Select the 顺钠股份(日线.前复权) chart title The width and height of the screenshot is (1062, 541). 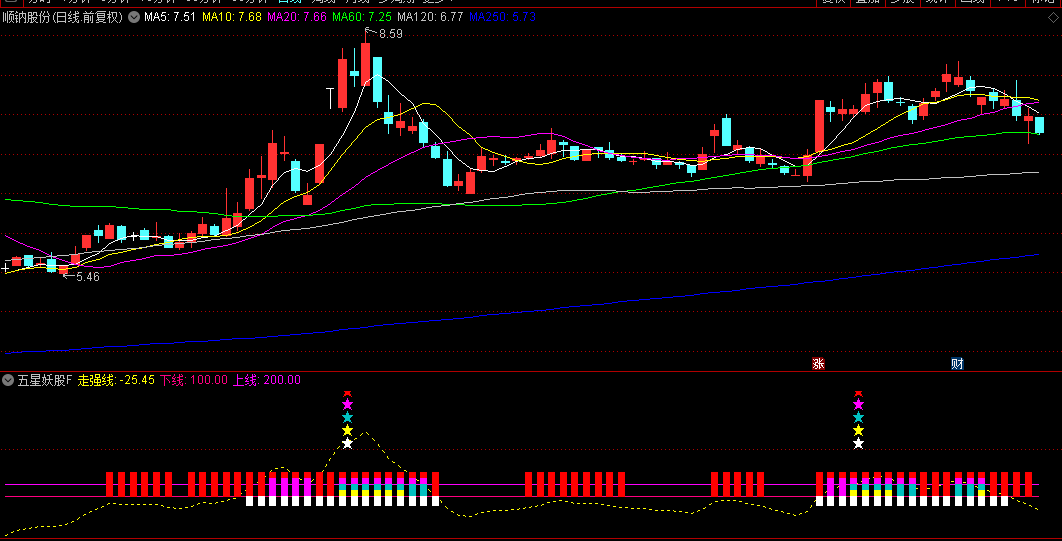[63, 17]
